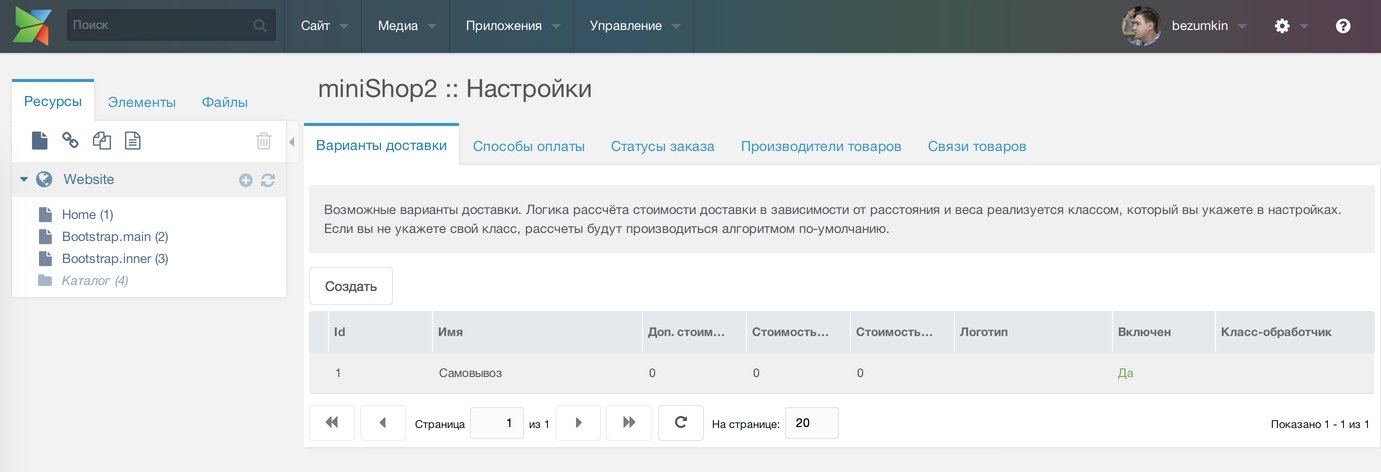The width and height of the screenshot is (1381, 472).
Task: Sort by Логотип column header
Action: pos(1031,332)
